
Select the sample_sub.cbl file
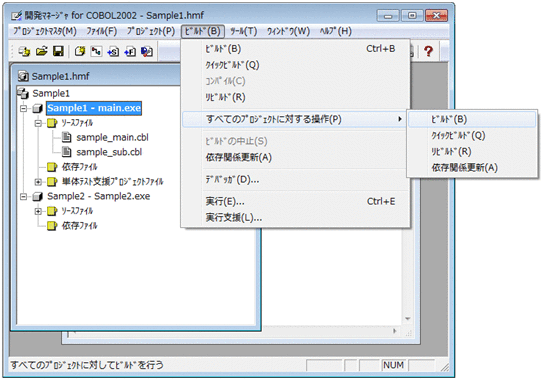point(109,152)
